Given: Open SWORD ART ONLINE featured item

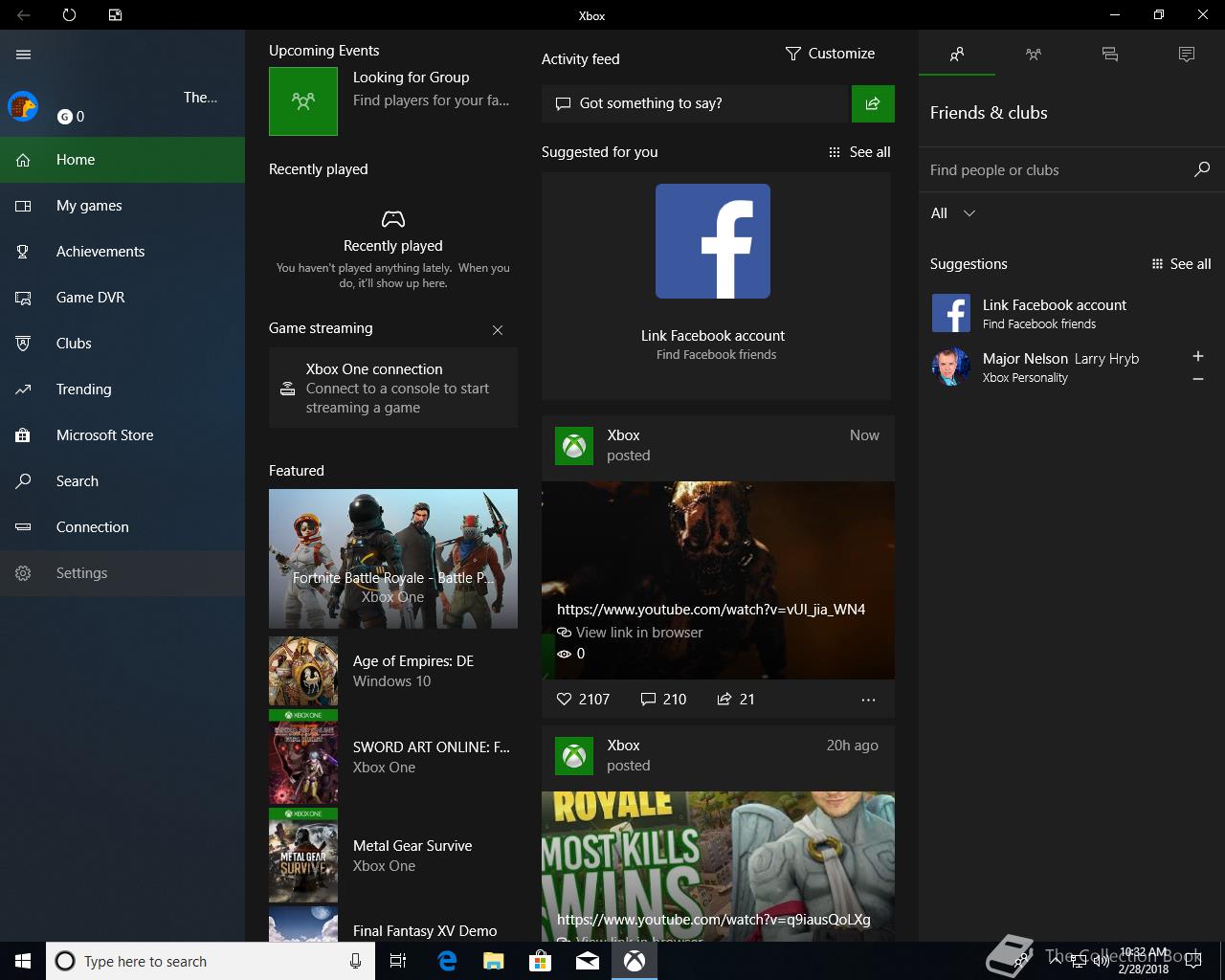Looking at the screenshot, I should (393, 757).
